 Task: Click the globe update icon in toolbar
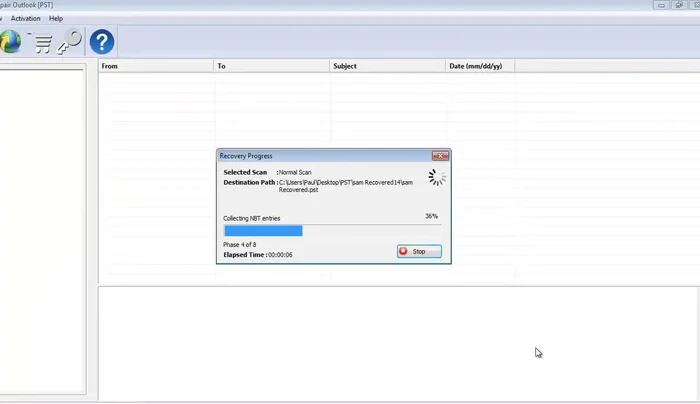coord(9,41)
